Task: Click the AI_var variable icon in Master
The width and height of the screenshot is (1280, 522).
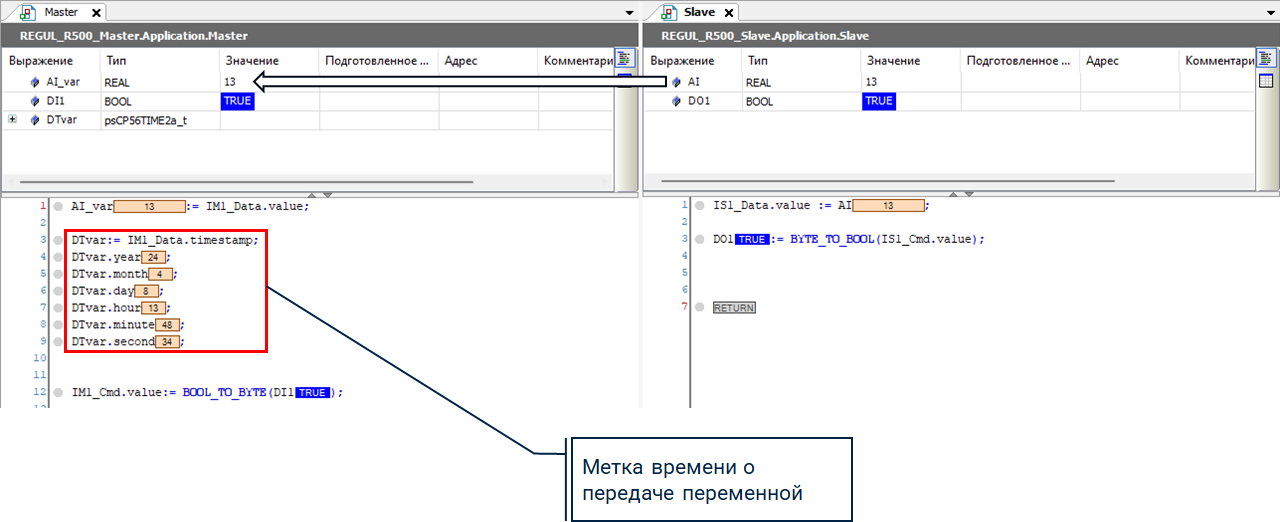Action: 35,82
